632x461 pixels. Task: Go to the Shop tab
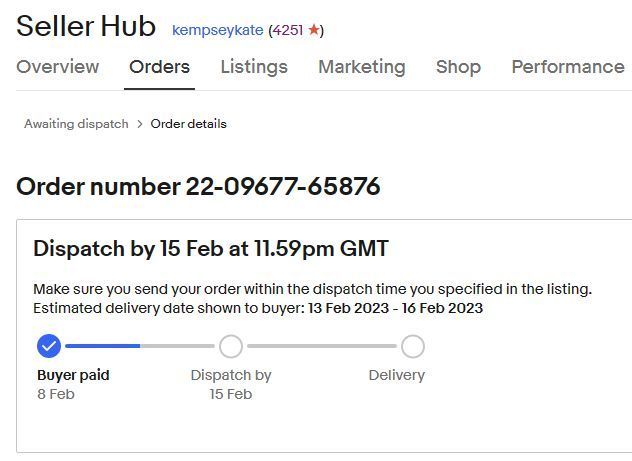(x=458, y=67)
